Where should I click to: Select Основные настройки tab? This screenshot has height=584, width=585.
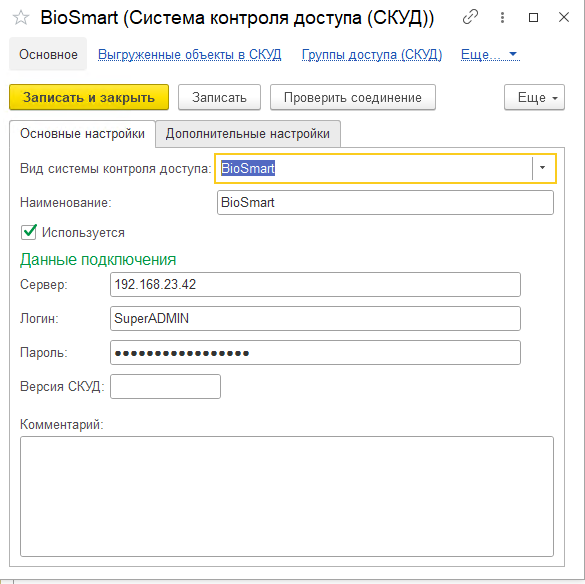82,134
